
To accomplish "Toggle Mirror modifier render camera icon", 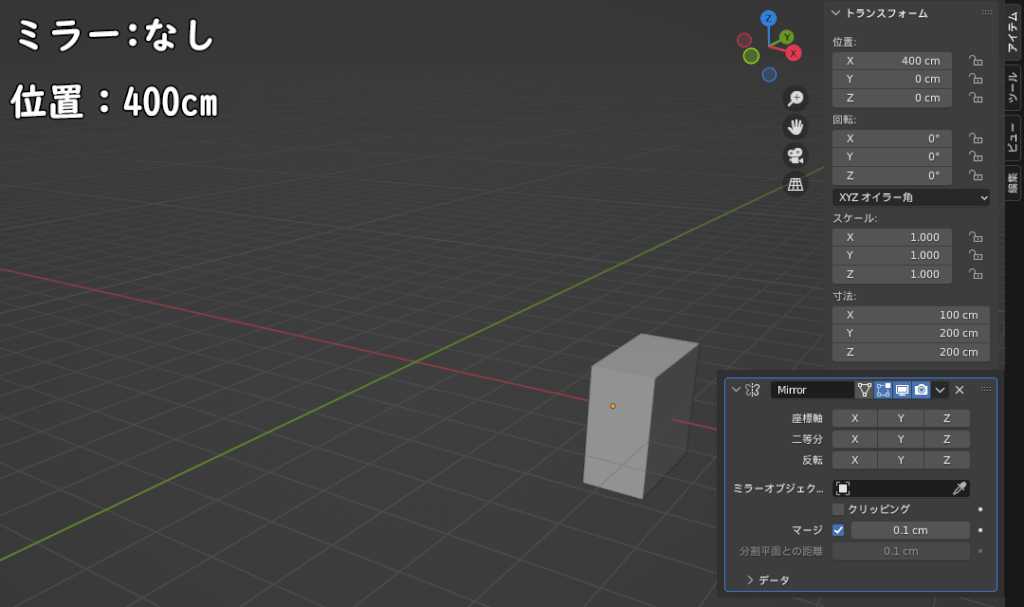I will click(921, 390).
